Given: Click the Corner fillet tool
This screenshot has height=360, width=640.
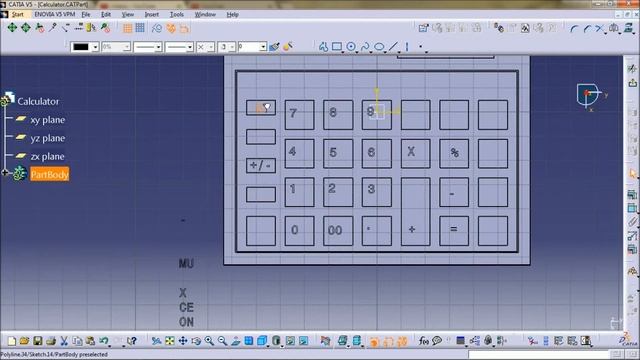Looking at the screenshot, I should coord(574,28).
